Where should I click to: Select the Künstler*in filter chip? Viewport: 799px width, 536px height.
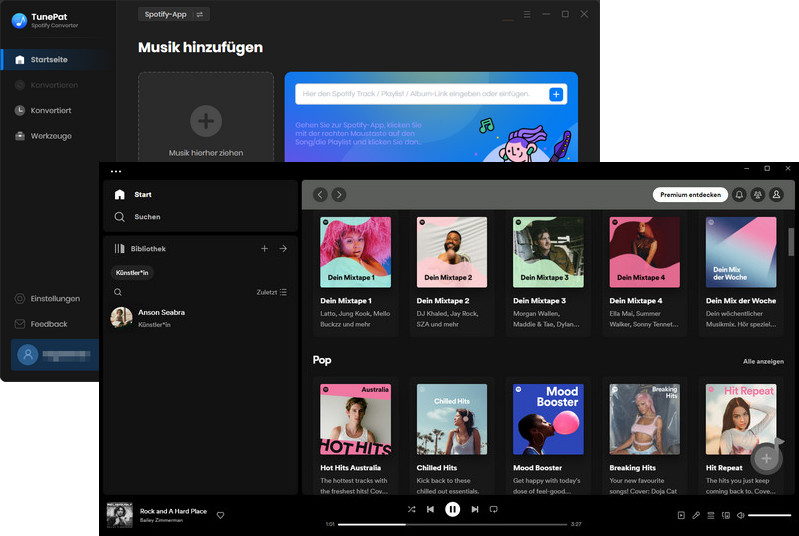tap(132, 273)
